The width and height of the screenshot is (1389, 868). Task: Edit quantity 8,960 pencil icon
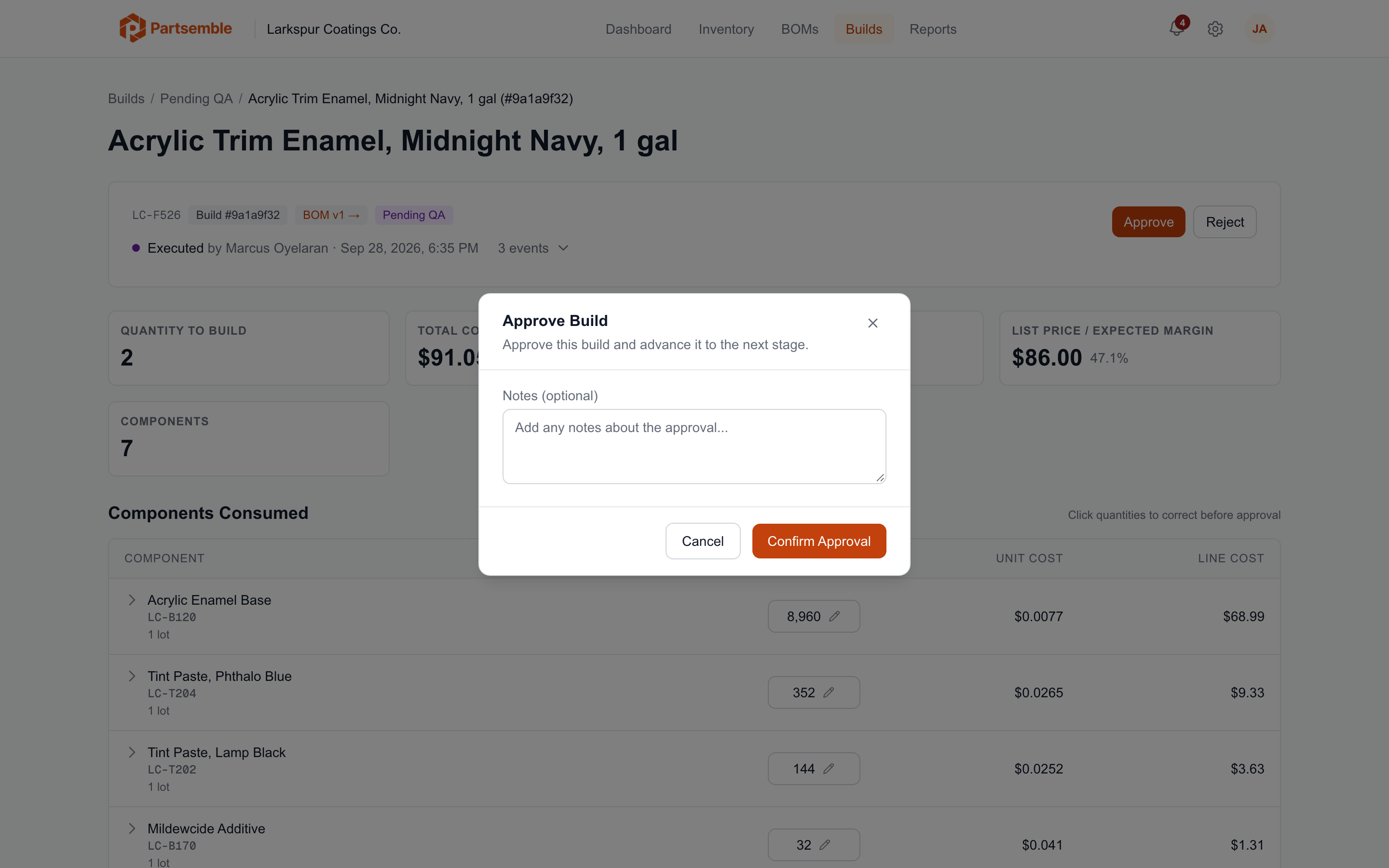834,616
